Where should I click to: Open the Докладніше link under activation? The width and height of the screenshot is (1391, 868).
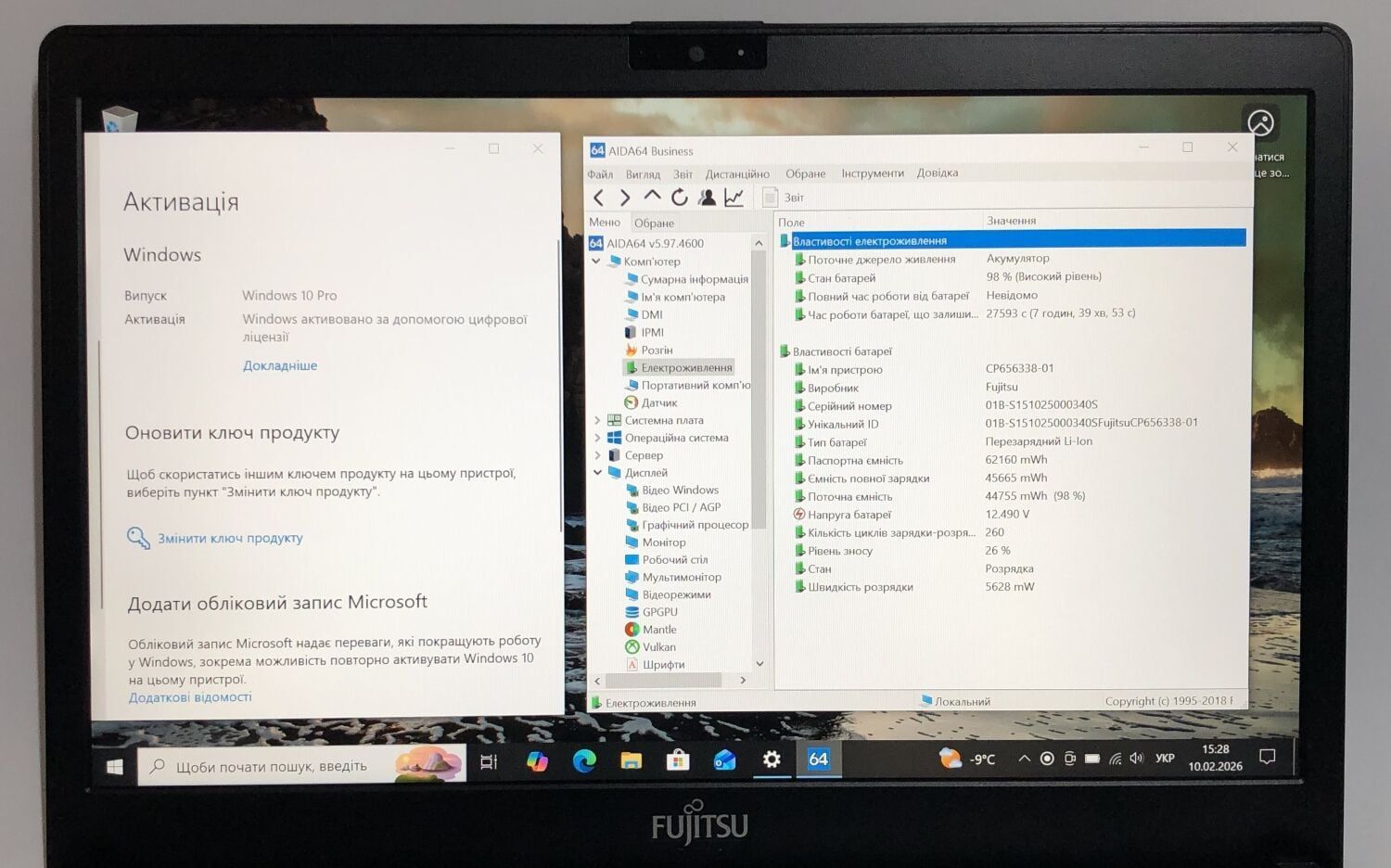click(280, 365)
